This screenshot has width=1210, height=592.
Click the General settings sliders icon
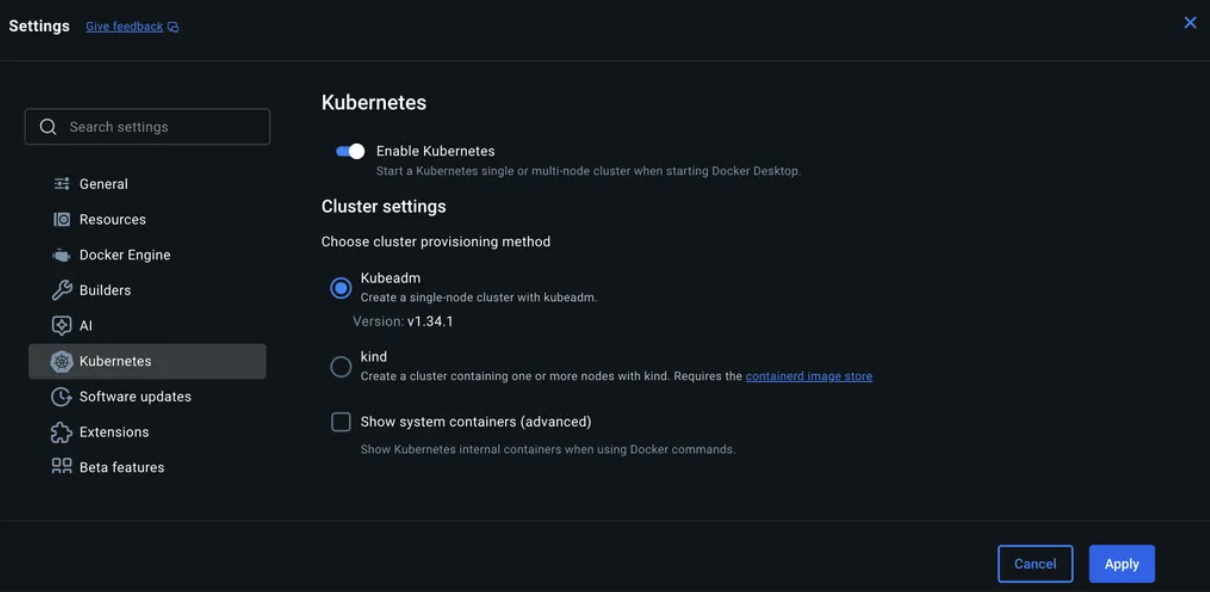[x=62, y=184]
